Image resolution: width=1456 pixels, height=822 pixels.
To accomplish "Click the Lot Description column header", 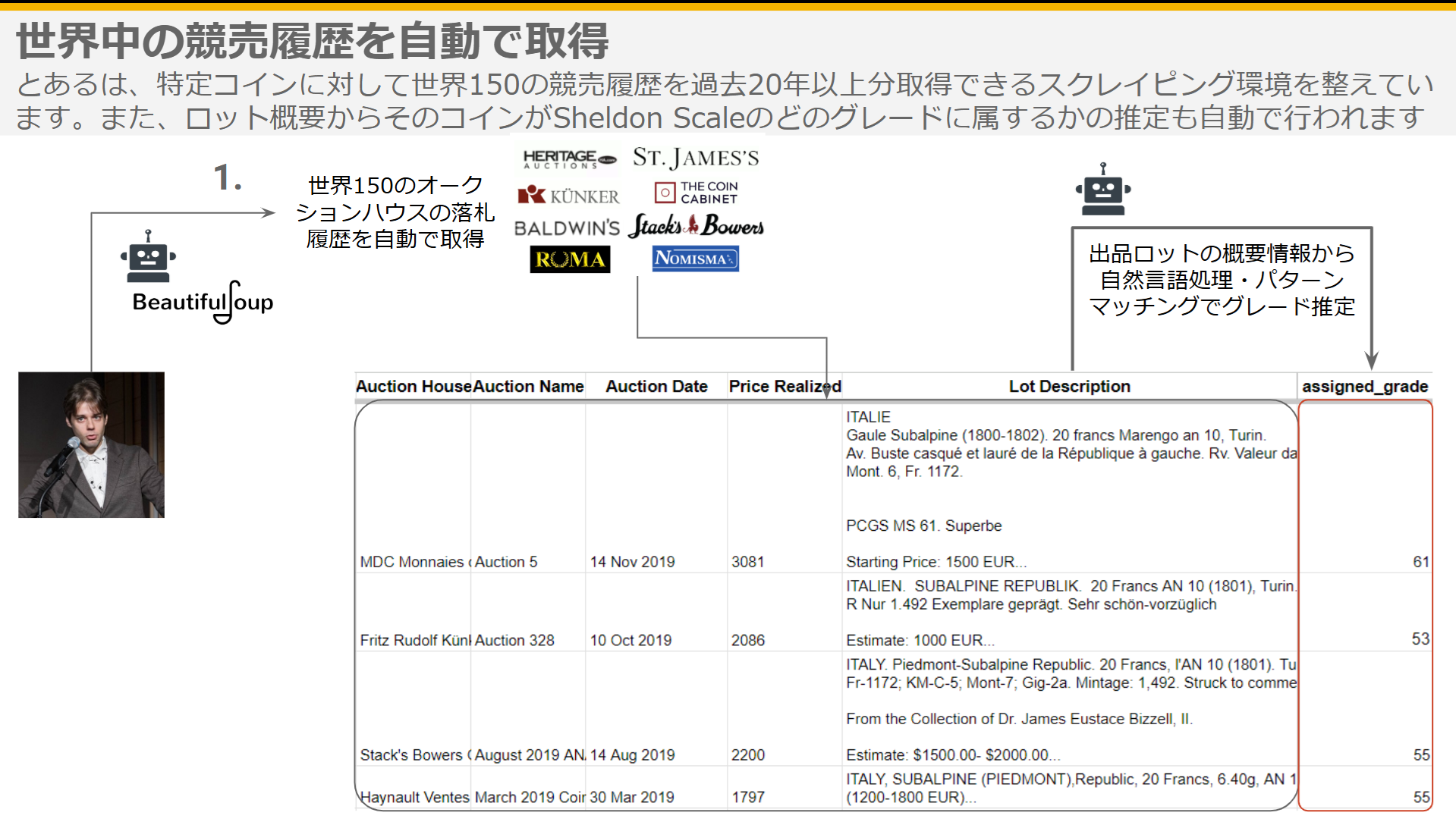I will pyautogui.click(x=1069, y=387).
